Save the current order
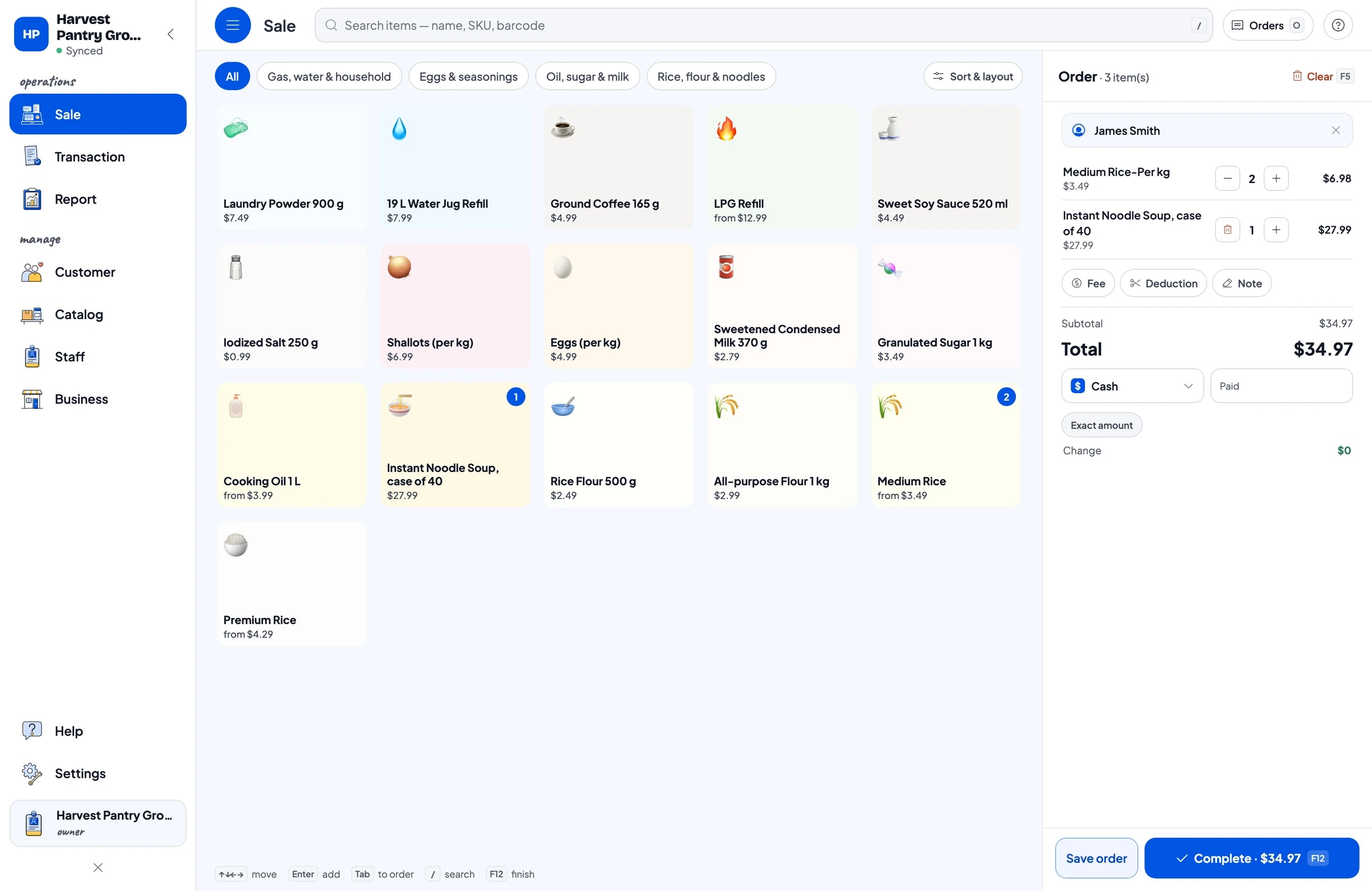The width and height of the screenshot is (1372, 891). [1096, 858]
